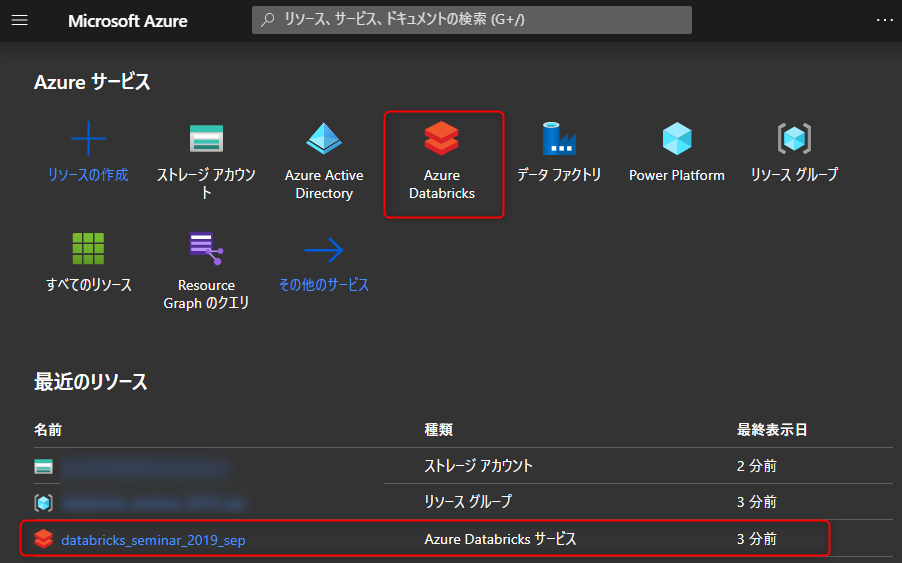Open the hamburger portal menu

pyautogui.click(x=20, y=21)
